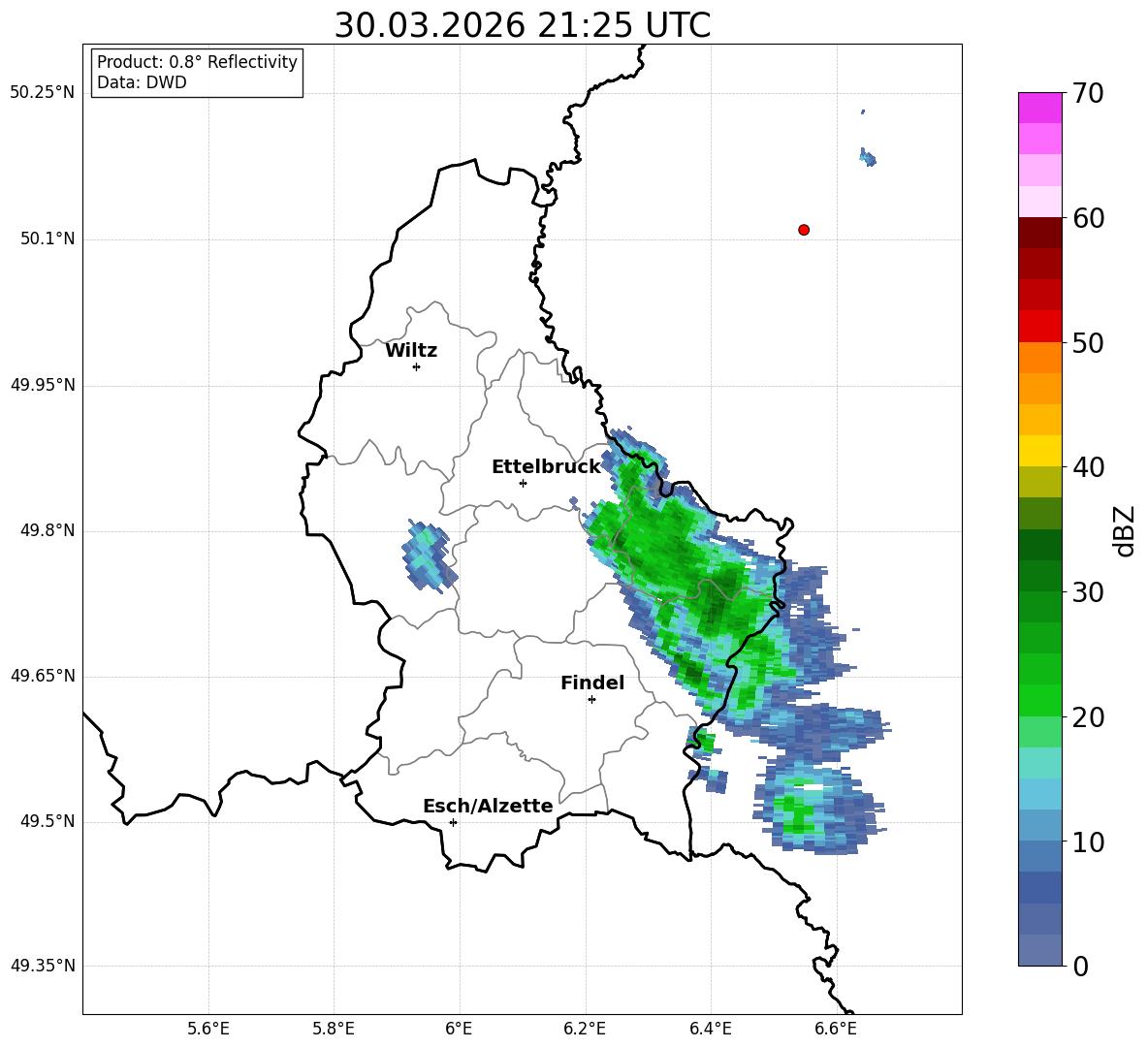Viewport: 1148px width, 1048px height.
Task: Click the 5.6°E longitude label
Action: (208, 1029)
